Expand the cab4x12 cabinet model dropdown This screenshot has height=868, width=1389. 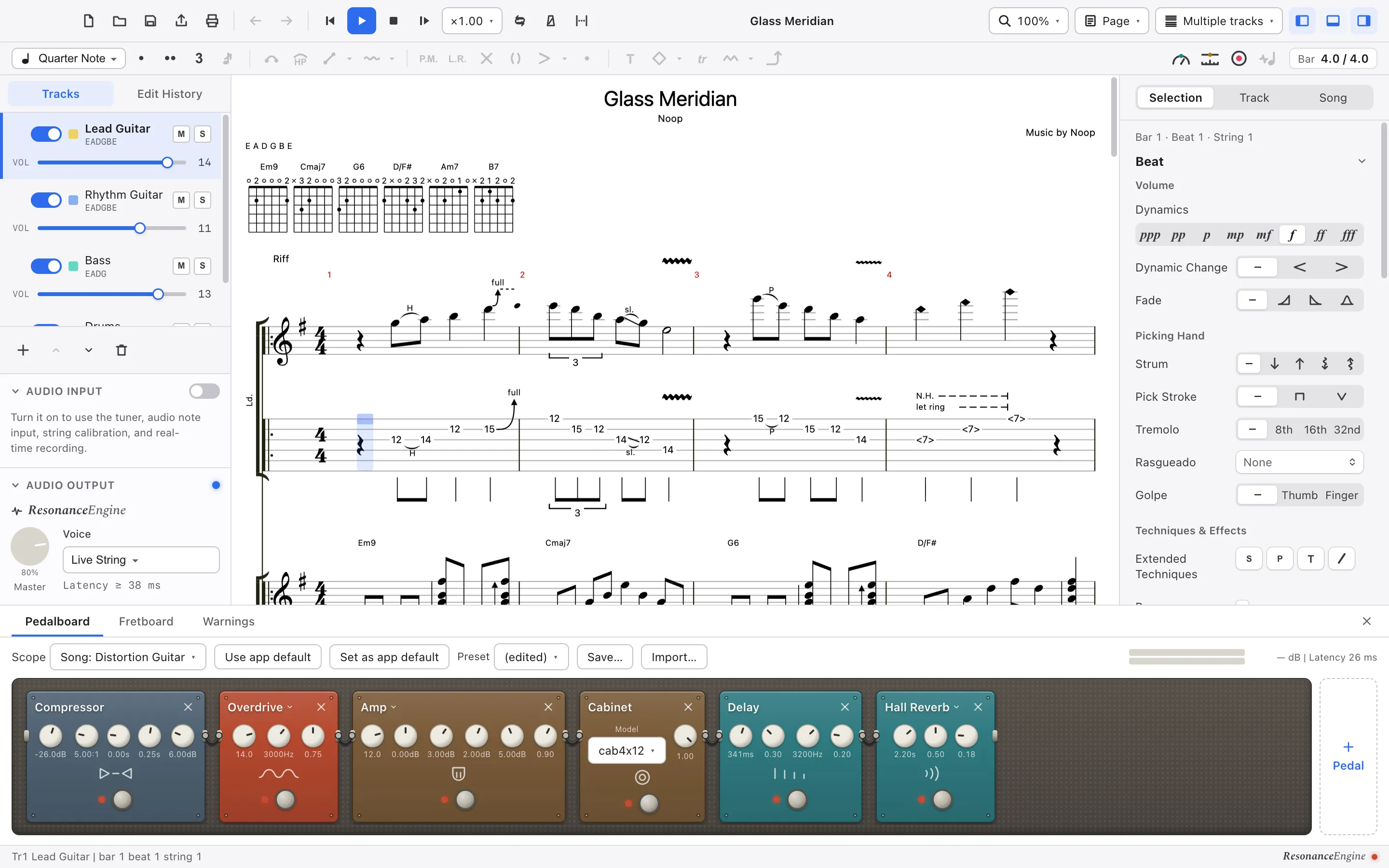pos(627,750)
